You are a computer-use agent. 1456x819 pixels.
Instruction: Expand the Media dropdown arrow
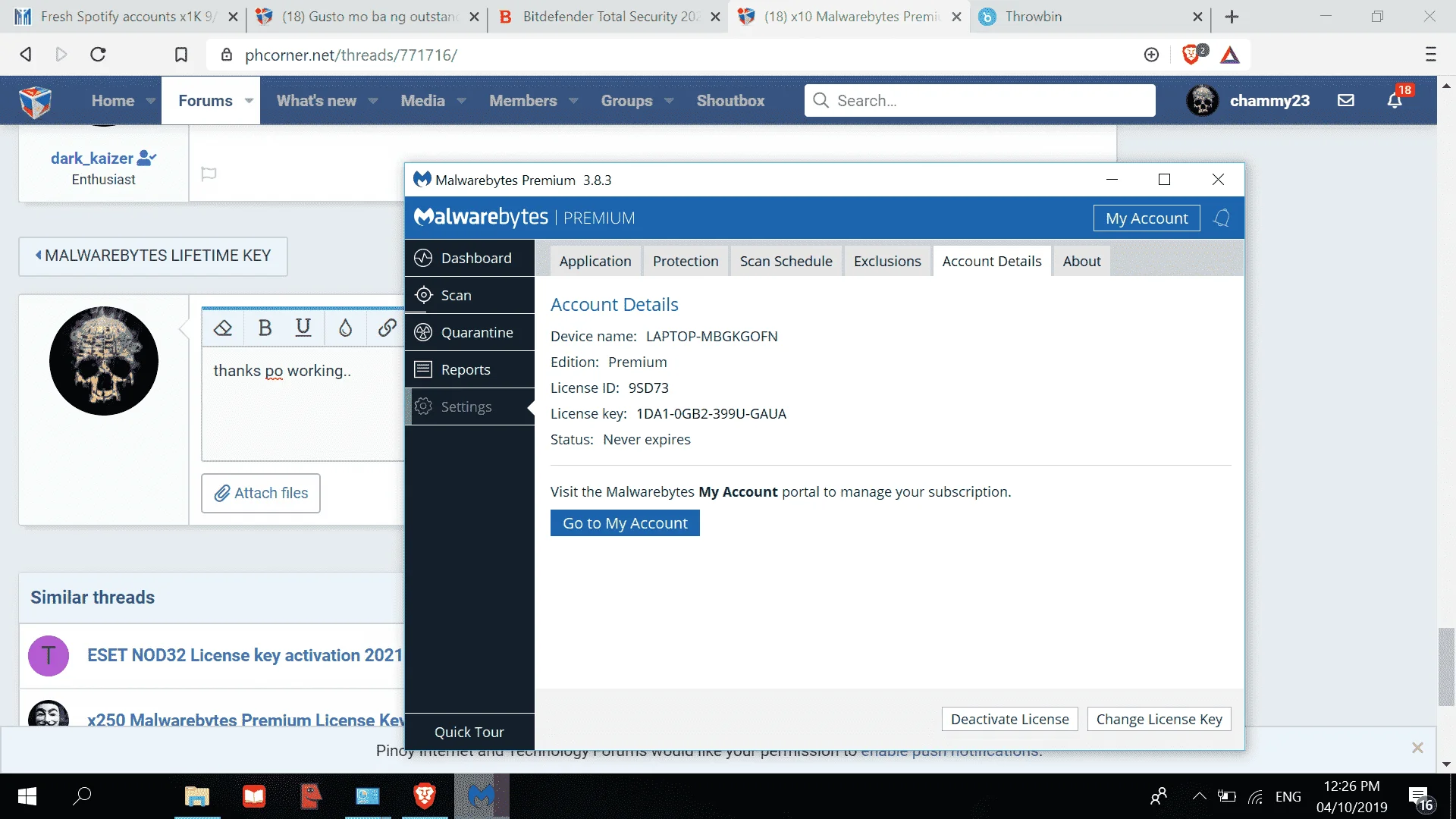pos(461,101)
